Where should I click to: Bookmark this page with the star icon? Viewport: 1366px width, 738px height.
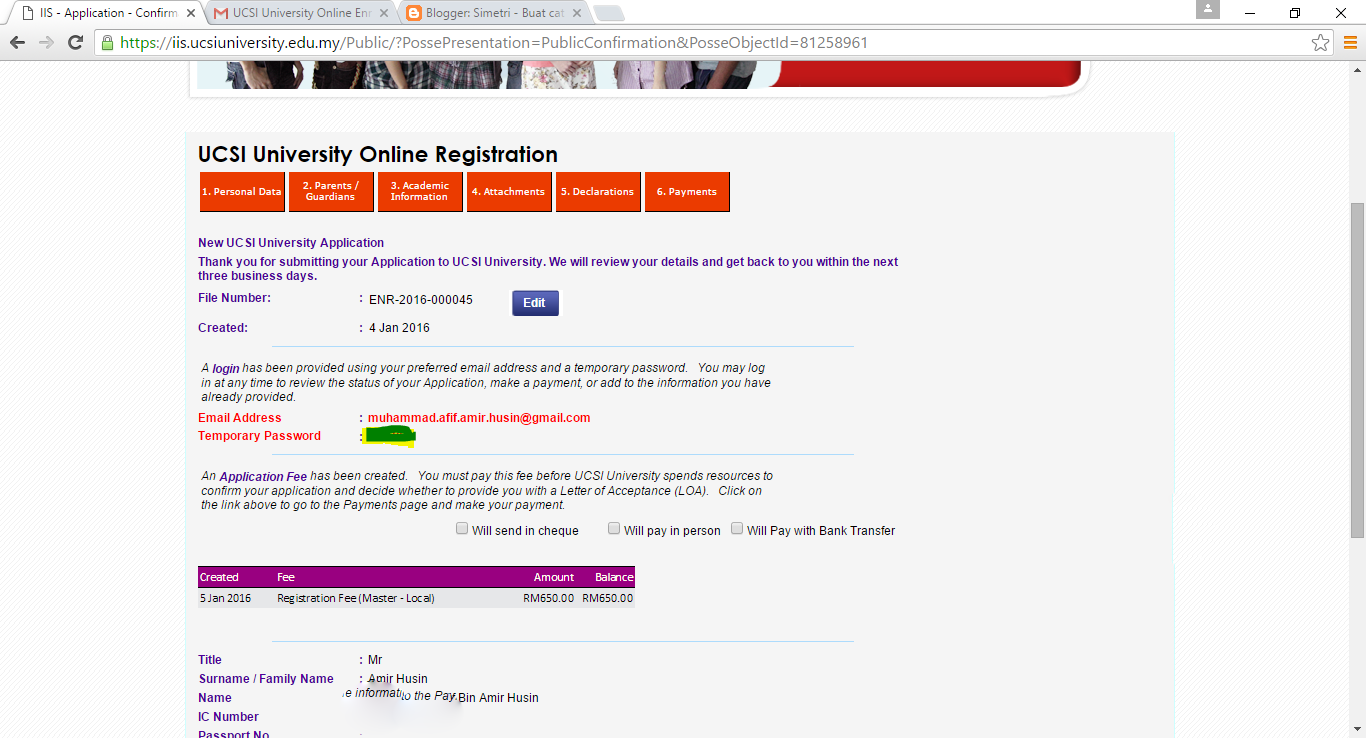(1321, 43)
